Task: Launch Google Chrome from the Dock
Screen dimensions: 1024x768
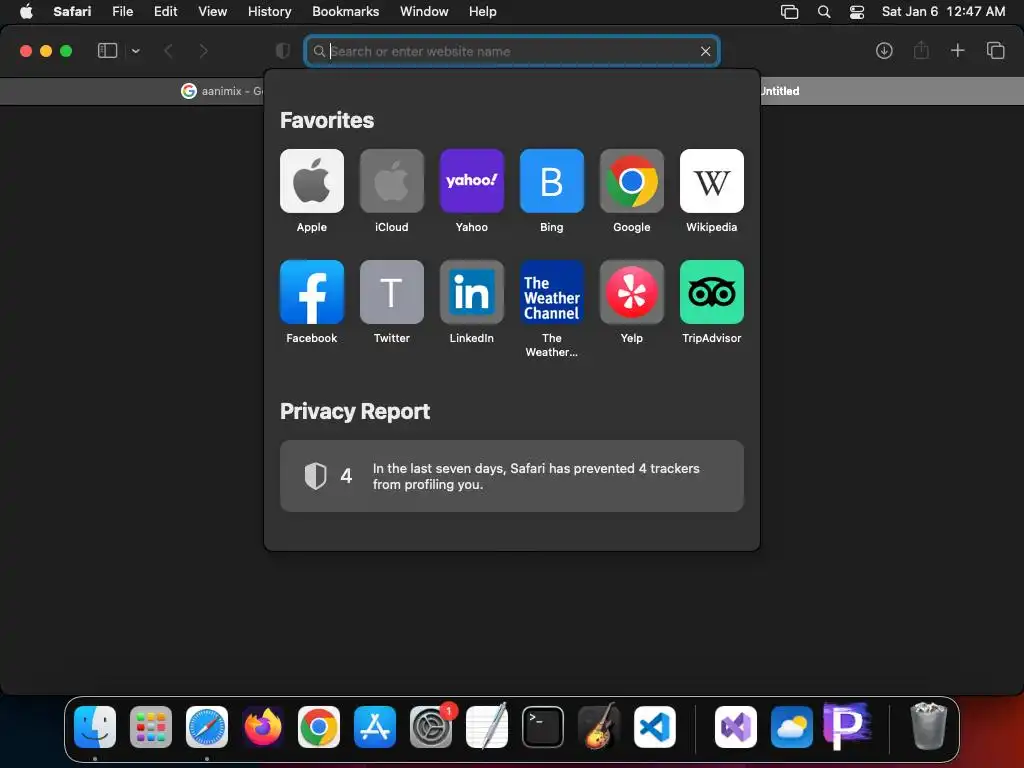Action: [319, 727]
